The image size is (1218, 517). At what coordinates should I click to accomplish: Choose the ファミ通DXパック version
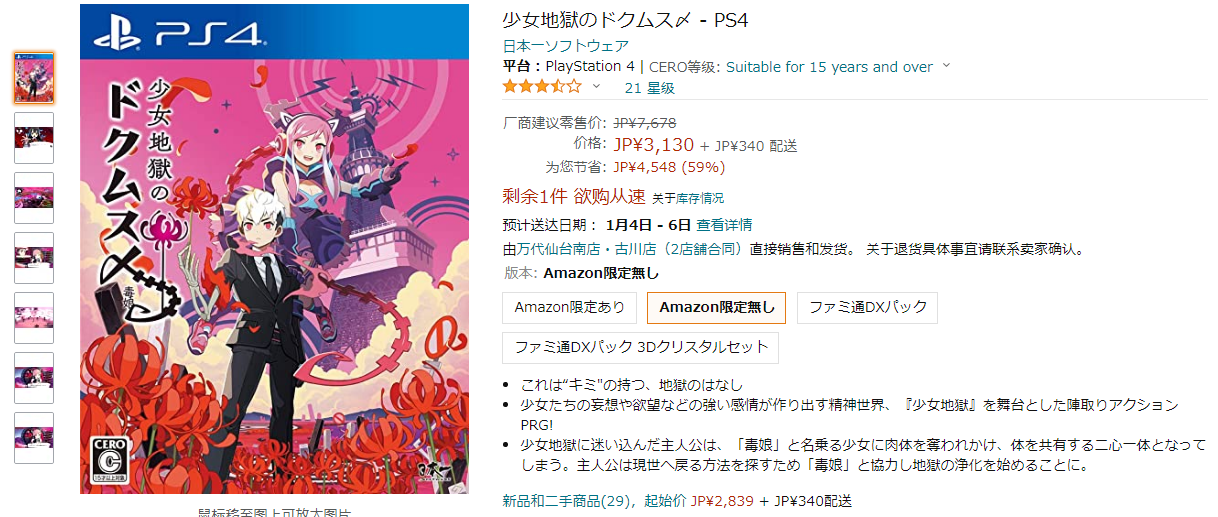pos(868,308)
